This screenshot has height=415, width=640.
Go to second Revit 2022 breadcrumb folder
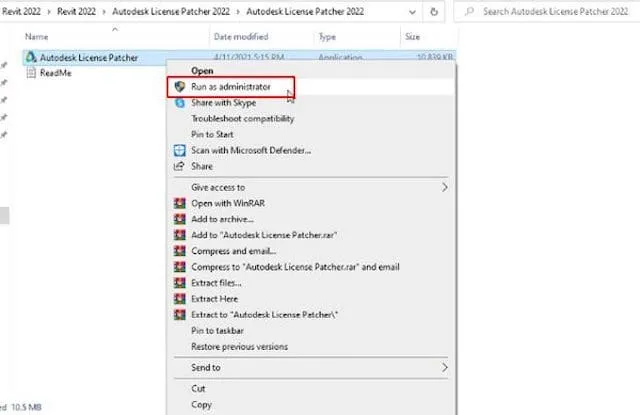pyautogui.click(x=76, y=11)
